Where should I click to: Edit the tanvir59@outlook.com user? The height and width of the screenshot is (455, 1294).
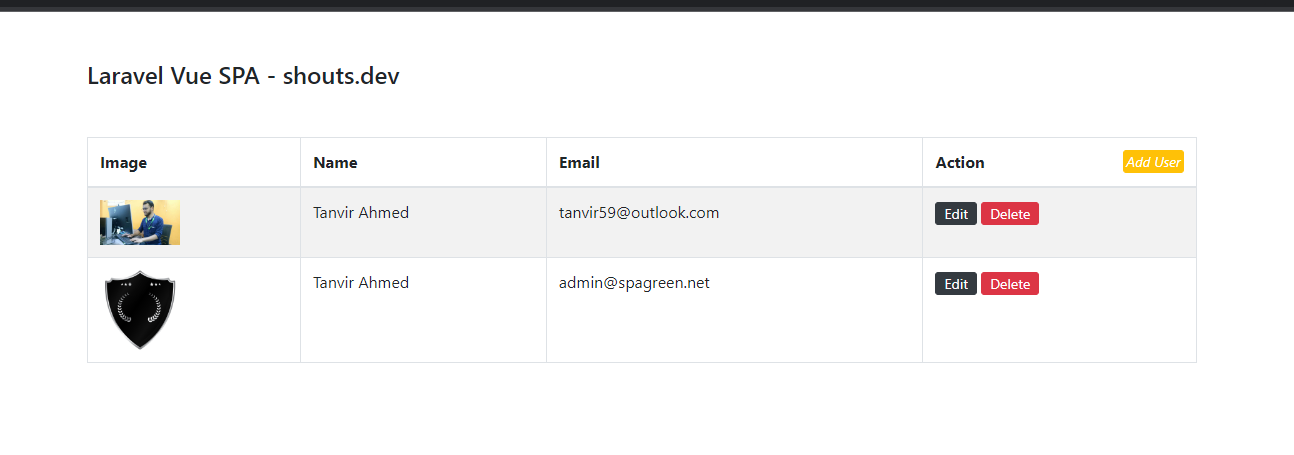click(x=956, y=214)
